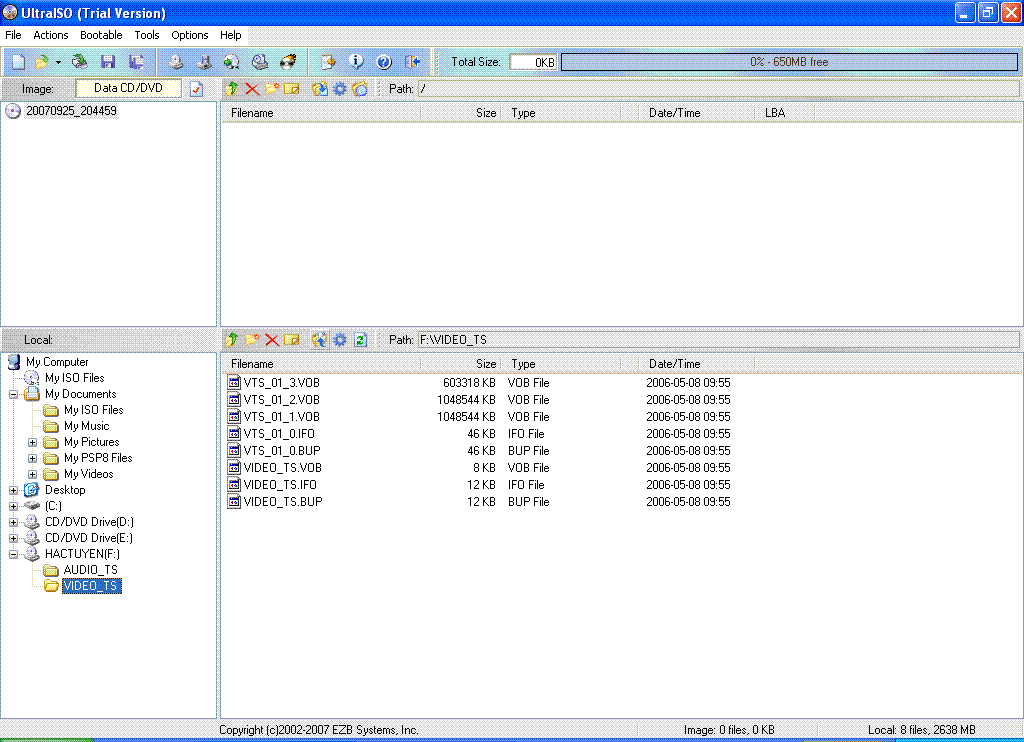
Task: Expand the (C:) drive node
Action: coord(13,506)
